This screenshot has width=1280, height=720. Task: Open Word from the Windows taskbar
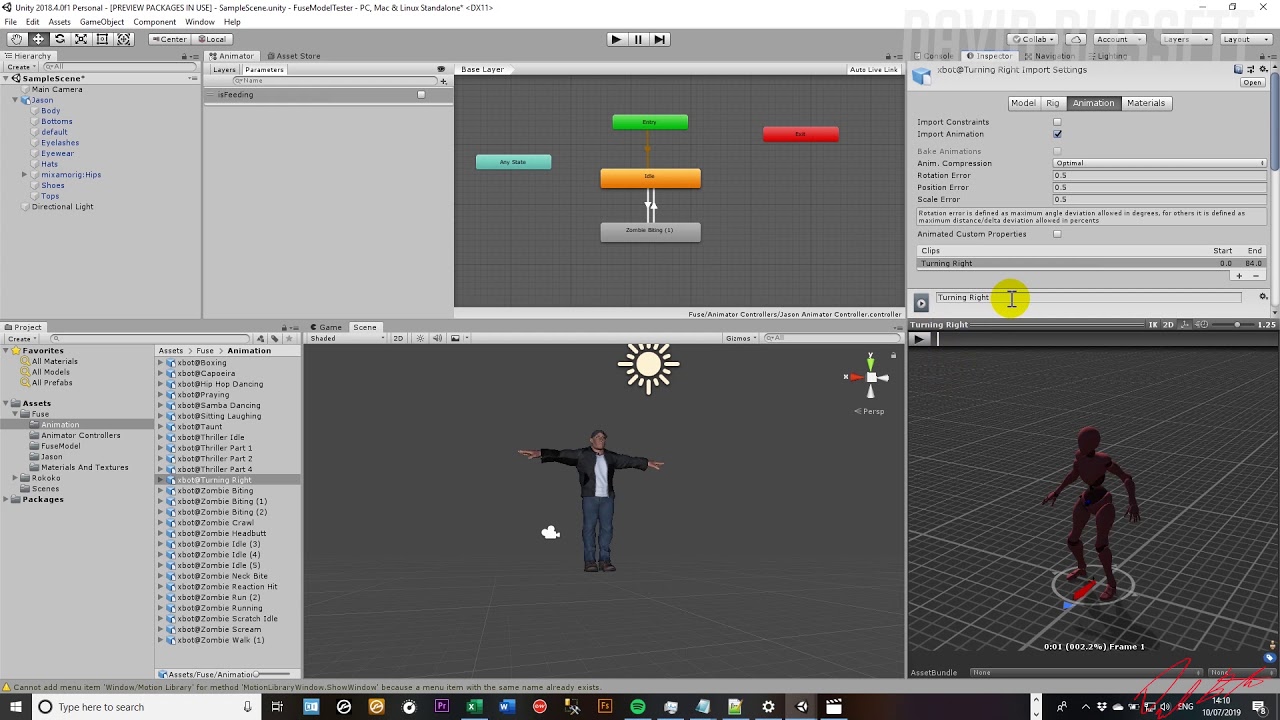[x=506, y=707]
